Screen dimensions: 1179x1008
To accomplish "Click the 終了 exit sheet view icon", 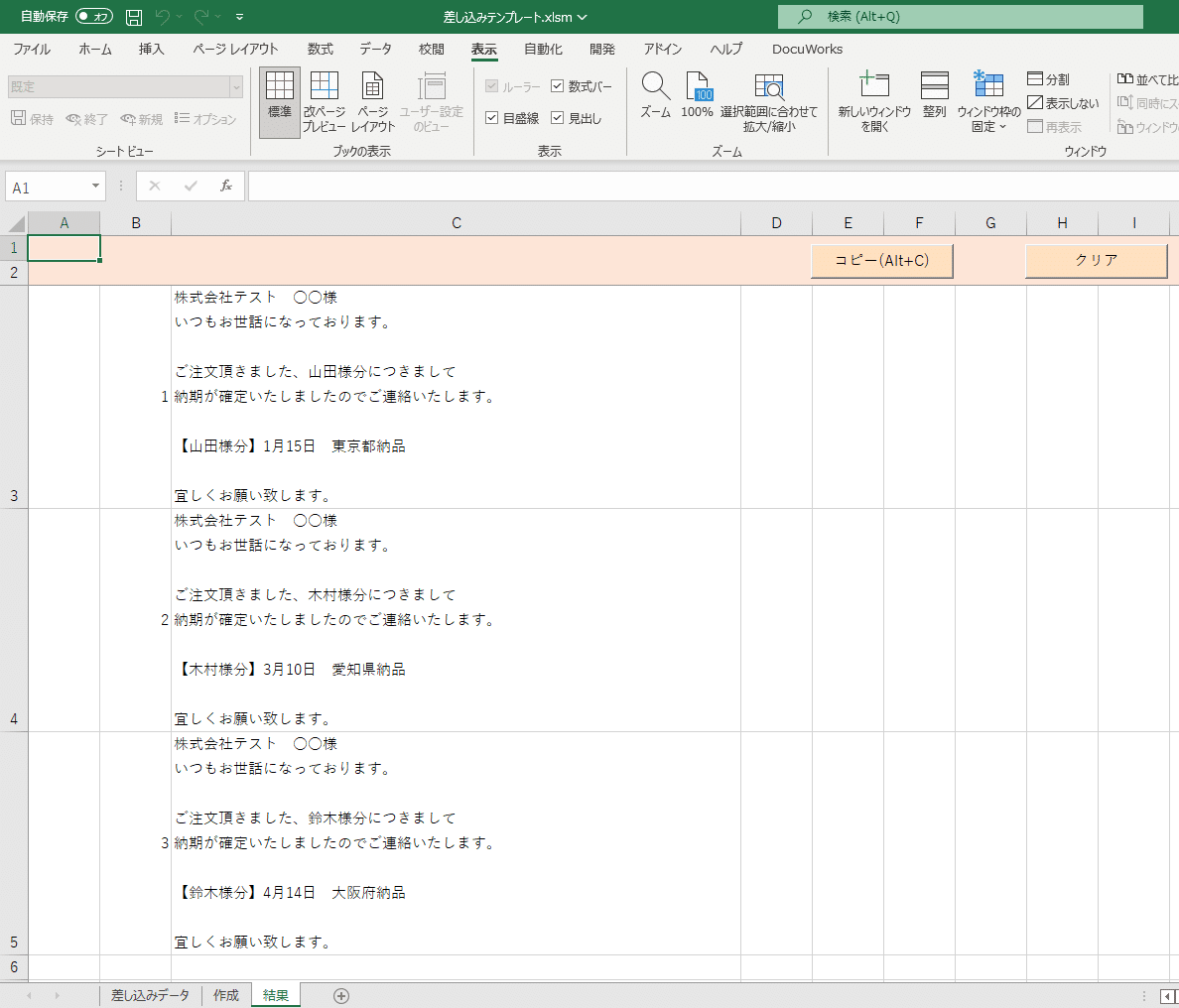I will [x=86, y=119].
